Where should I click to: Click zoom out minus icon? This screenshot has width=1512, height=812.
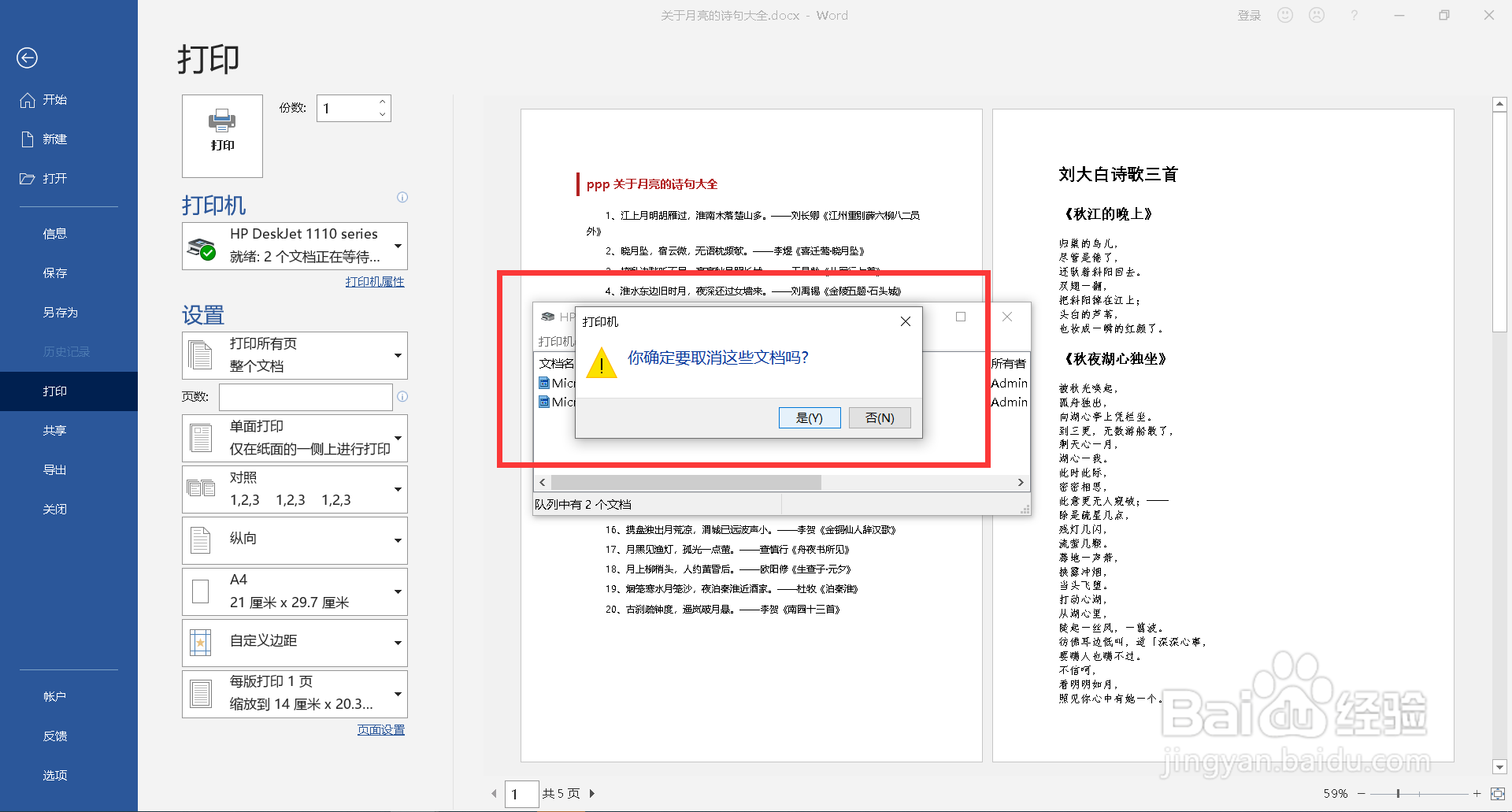pos(1361,794)
